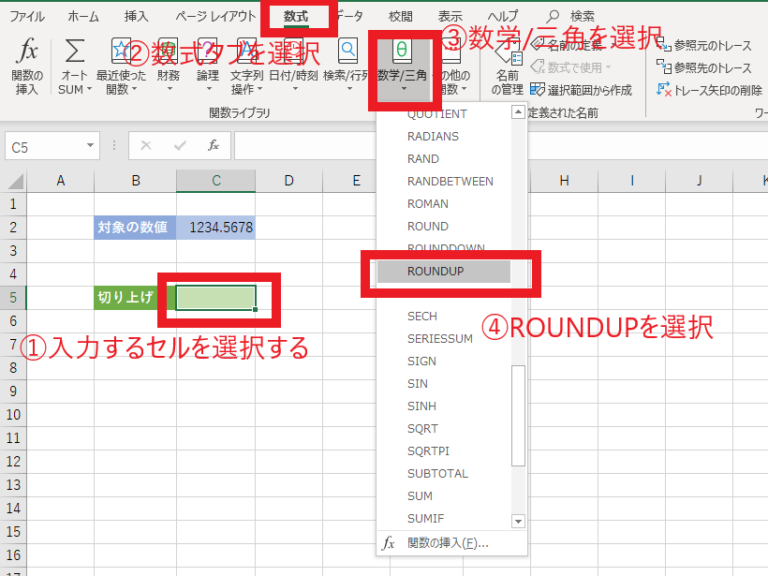Switch to the Help (ヘルプ) tab

(503, 17)
